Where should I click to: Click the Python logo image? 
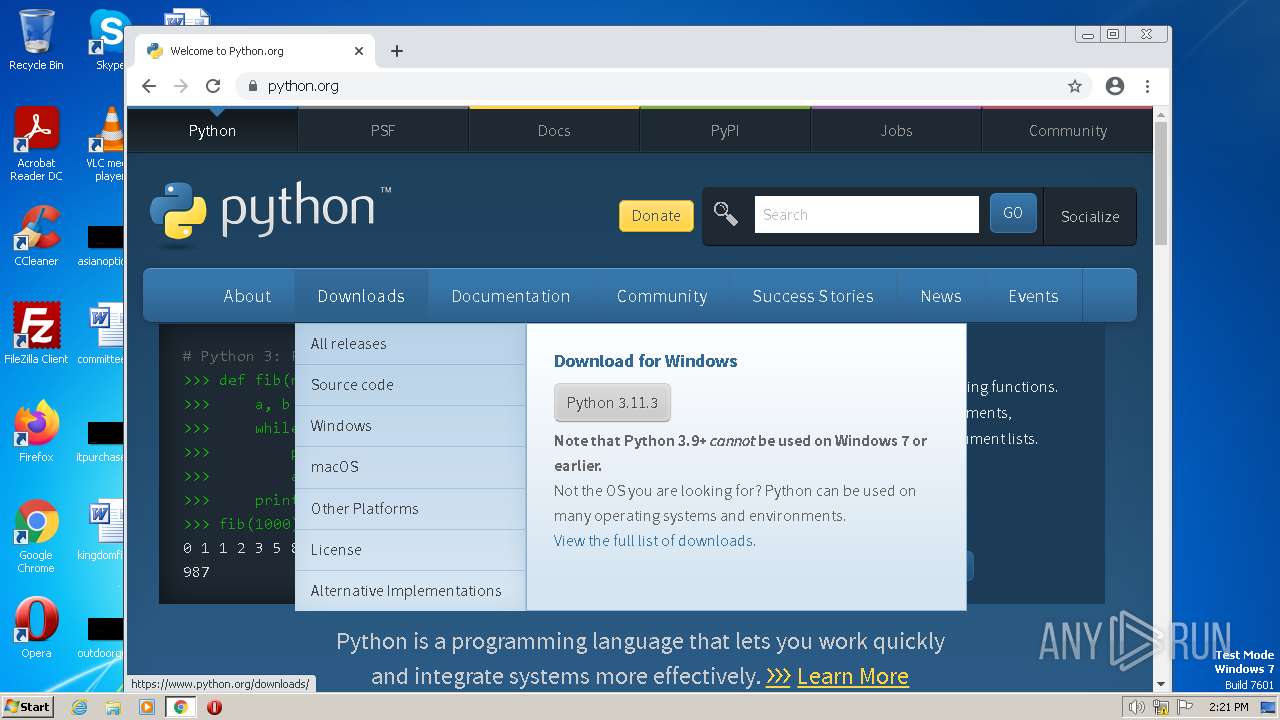270,213
